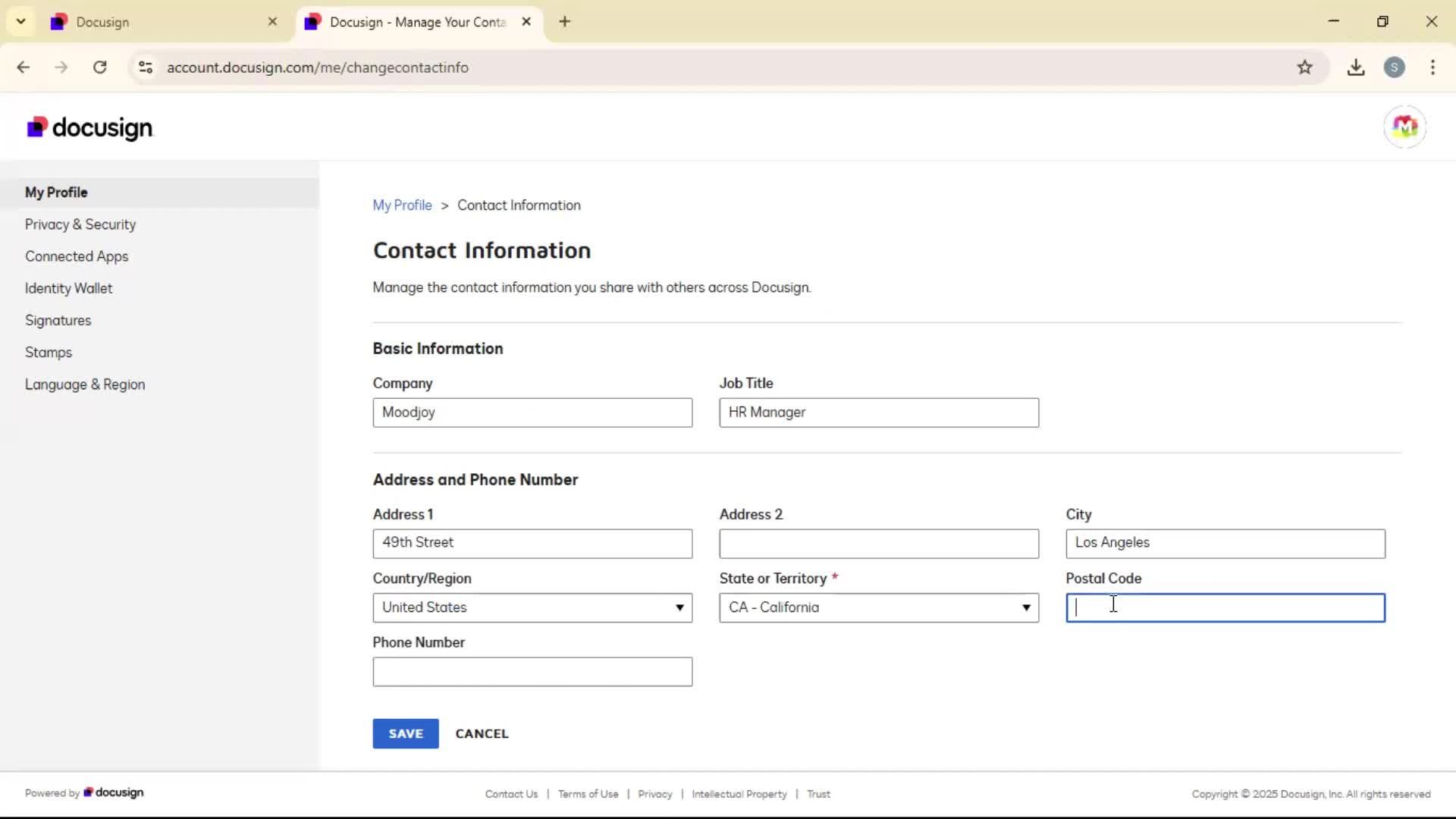1456x819 pixels.
Task: Open Intellectual Property footer link
Action: tap(739, 794)
